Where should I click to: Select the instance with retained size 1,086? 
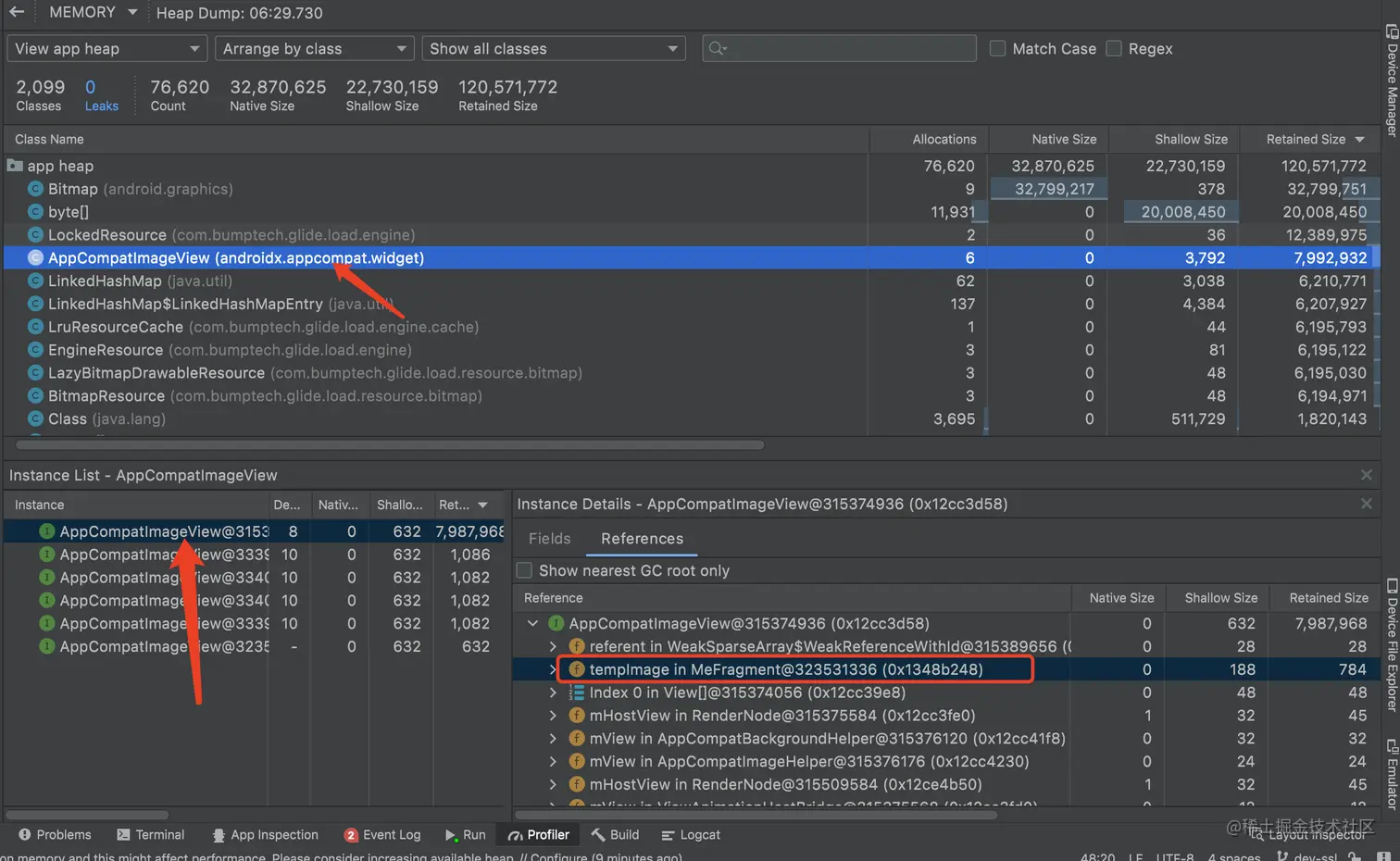point(254,555)
